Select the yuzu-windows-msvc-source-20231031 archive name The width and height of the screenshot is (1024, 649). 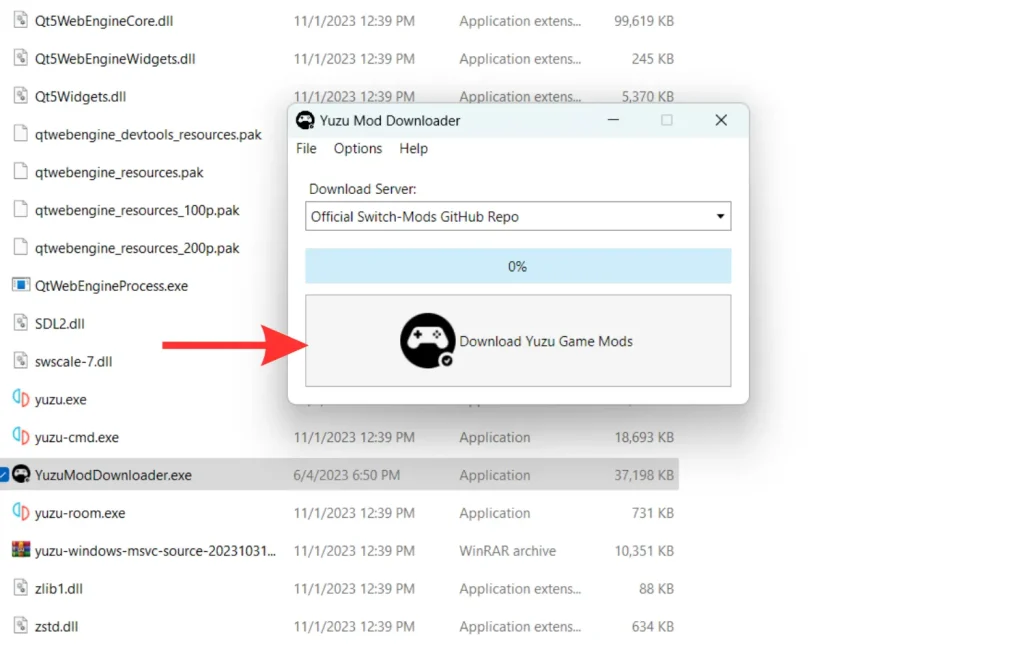pos(155,551)
